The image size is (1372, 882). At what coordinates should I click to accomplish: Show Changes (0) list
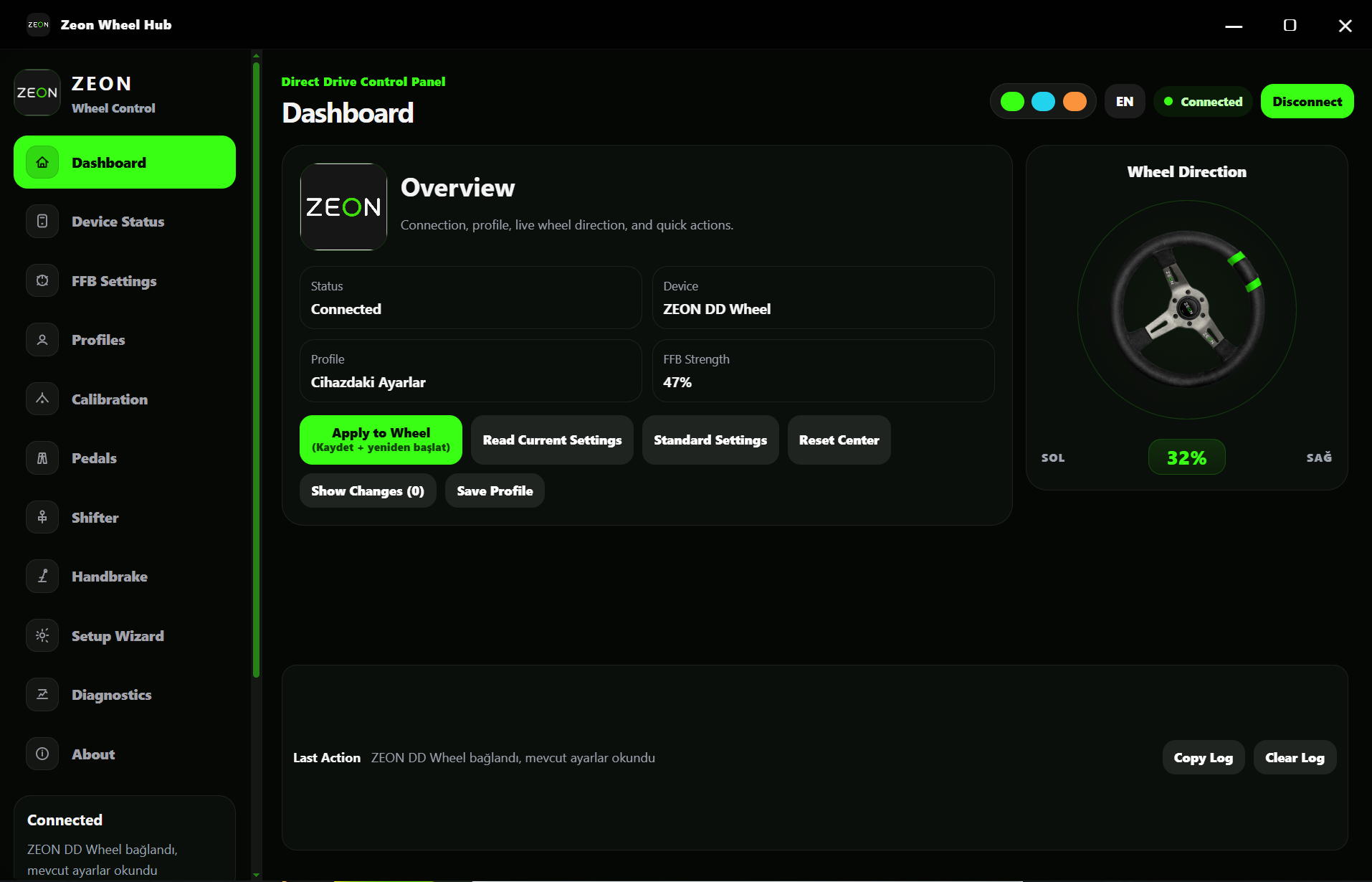click(368, 490)
